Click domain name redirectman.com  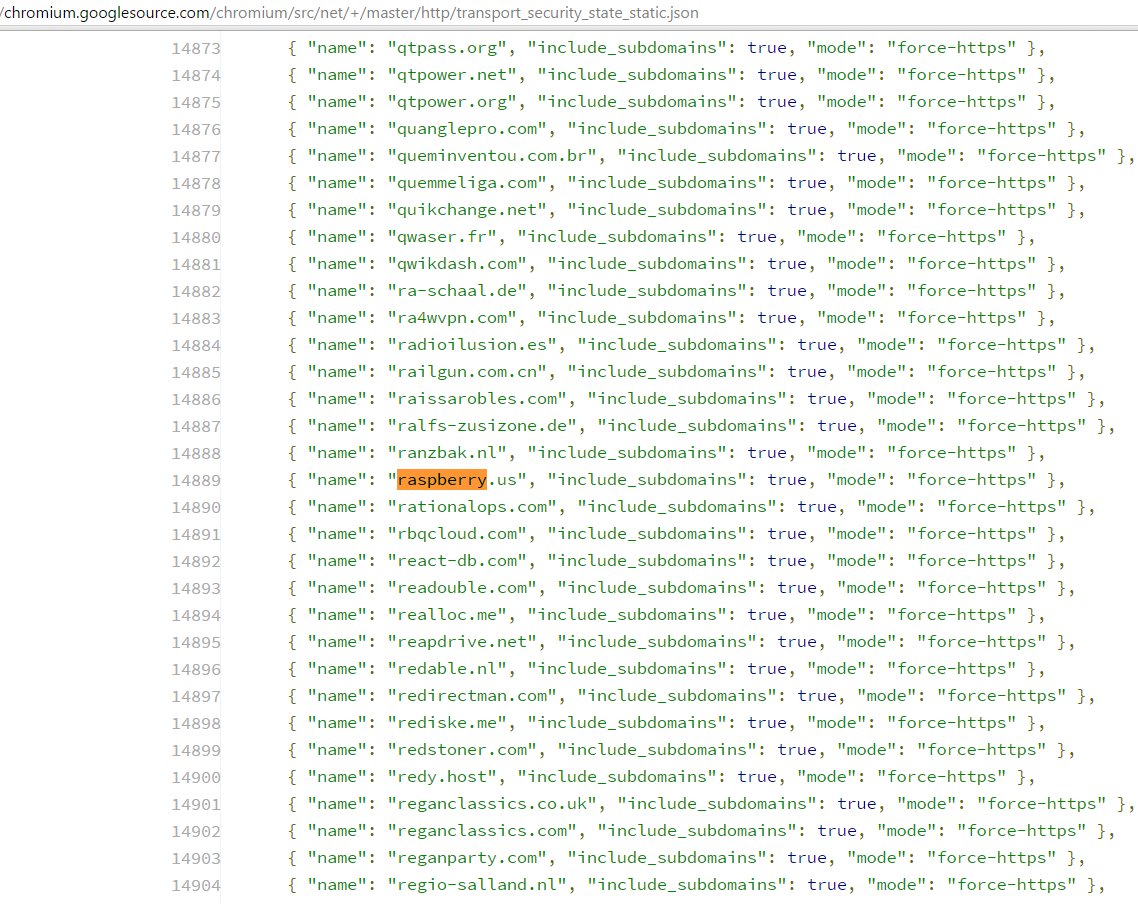472,695
